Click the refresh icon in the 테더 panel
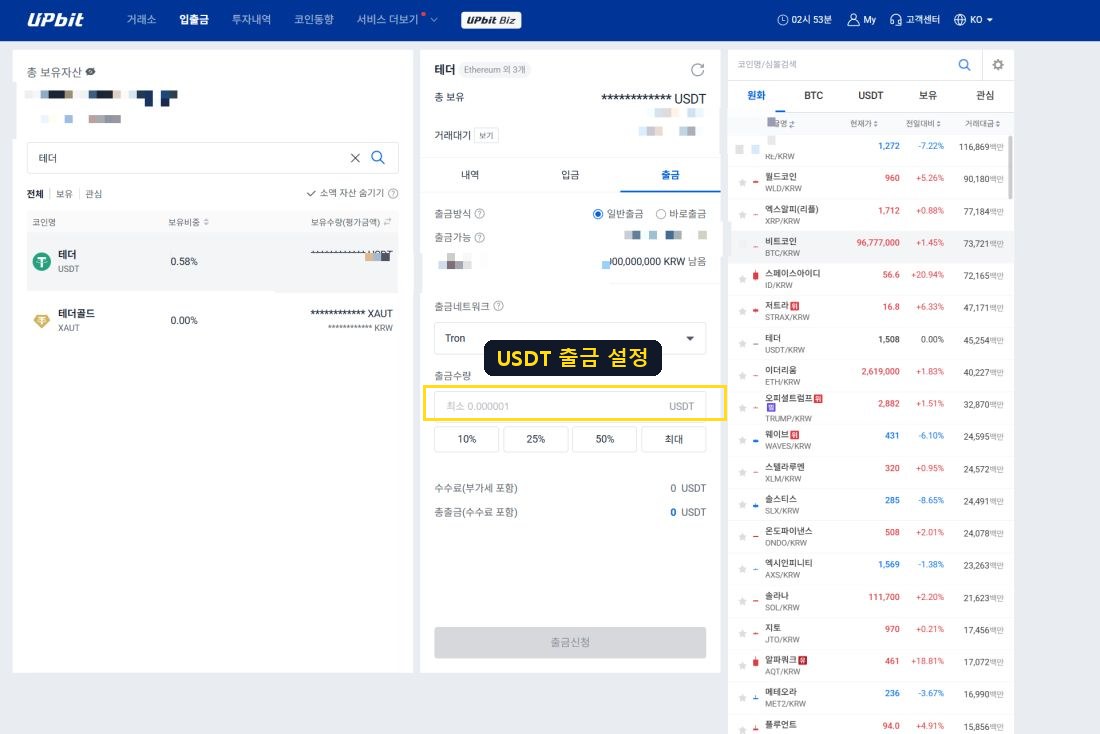The width and height of the screenshot is (1100, 734). click(x=697, y=69)
